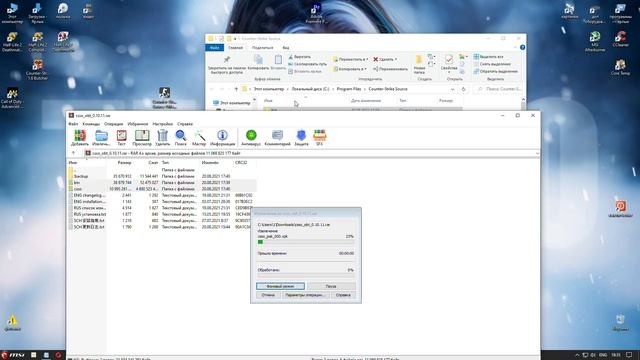Click the Пауза button in extraction dialog
Screen dimensions: 640x360
pos(331,286)
